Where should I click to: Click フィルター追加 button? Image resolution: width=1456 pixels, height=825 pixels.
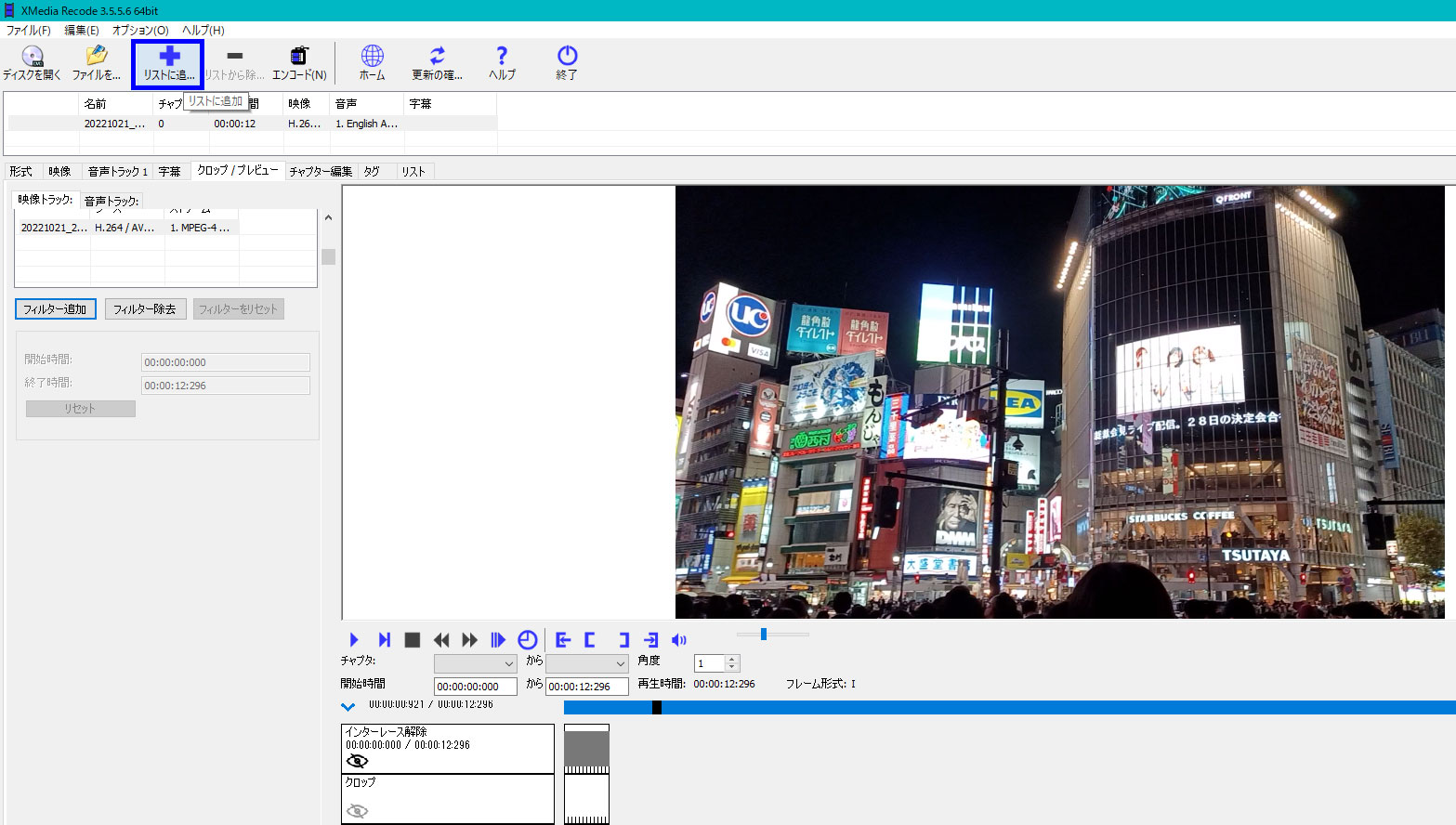55,309
